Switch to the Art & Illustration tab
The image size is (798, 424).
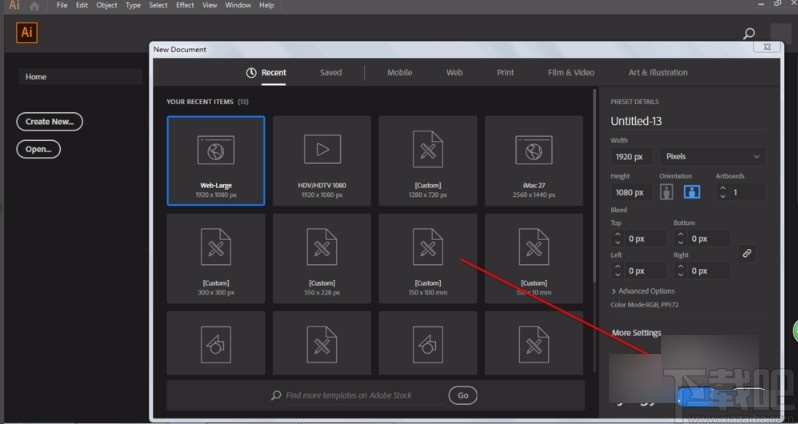coord(658,72)
